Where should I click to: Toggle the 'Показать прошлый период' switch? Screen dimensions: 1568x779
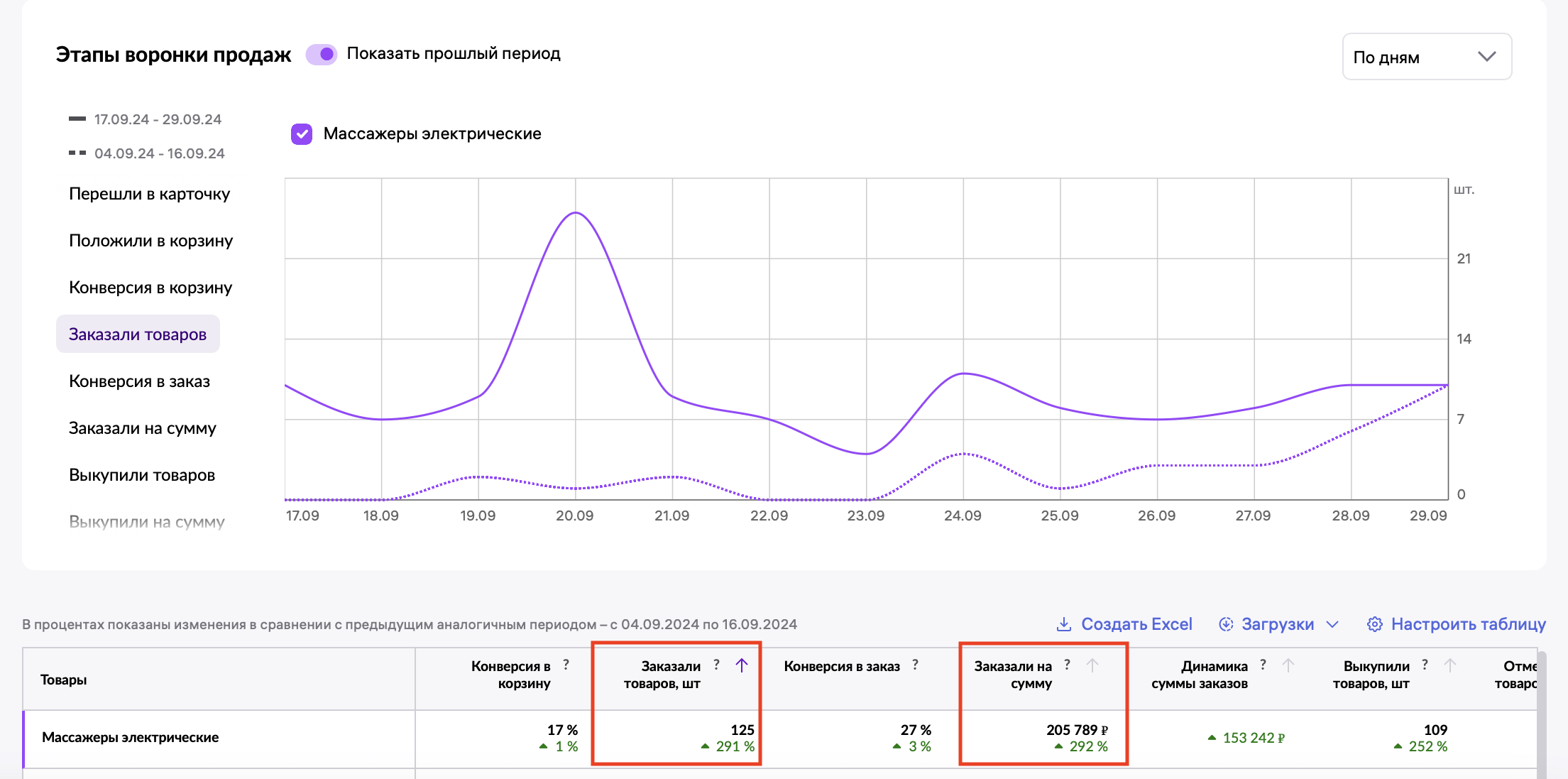point(322,54)
